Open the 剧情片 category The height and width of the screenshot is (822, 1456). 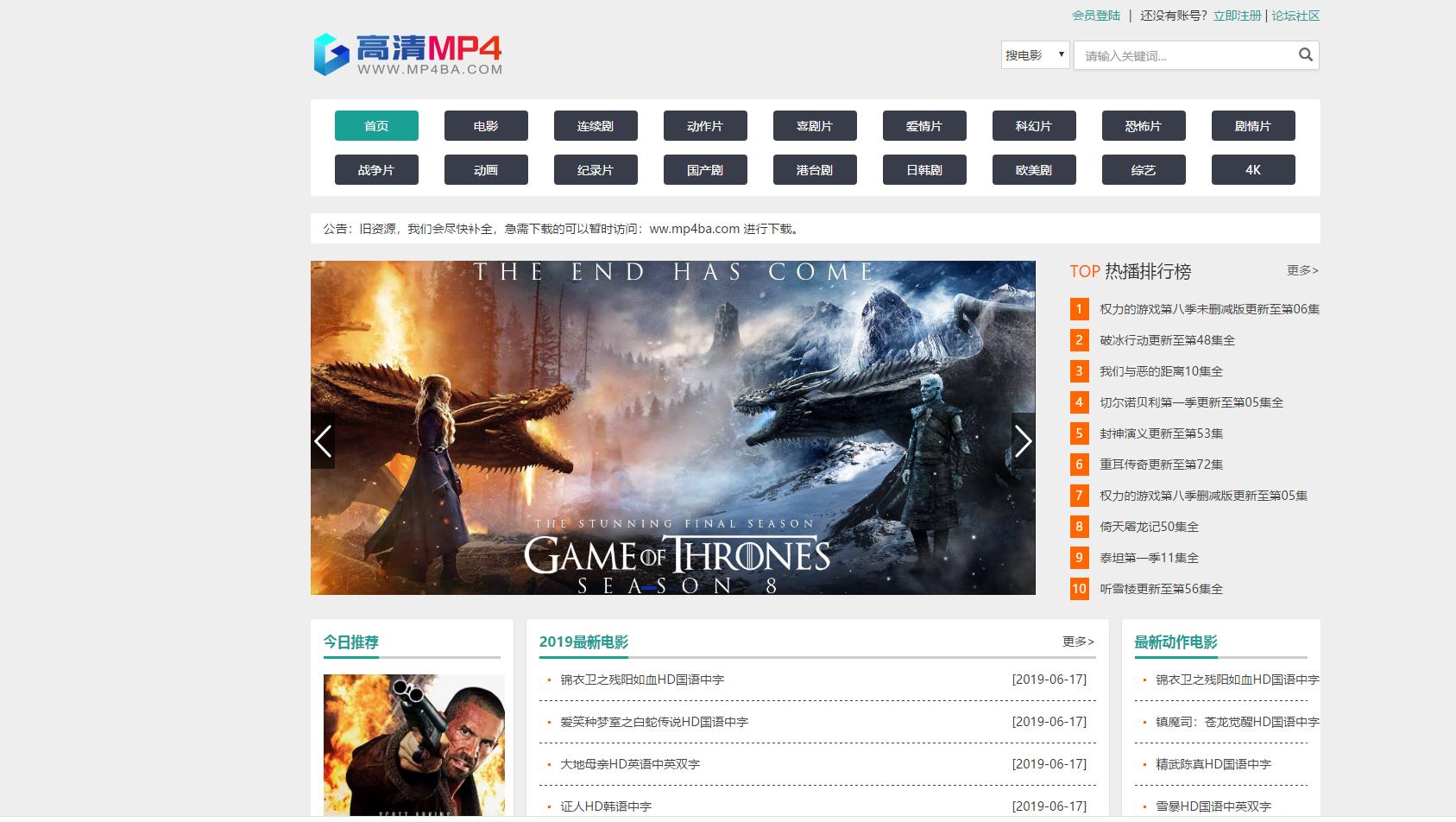pos(1253,126)
